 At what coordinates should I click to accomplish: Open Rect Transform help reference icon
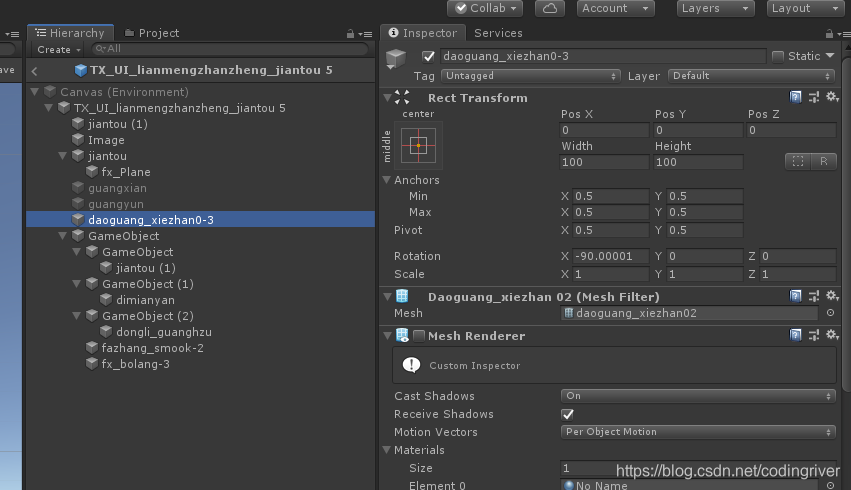[x=795, y=97]
